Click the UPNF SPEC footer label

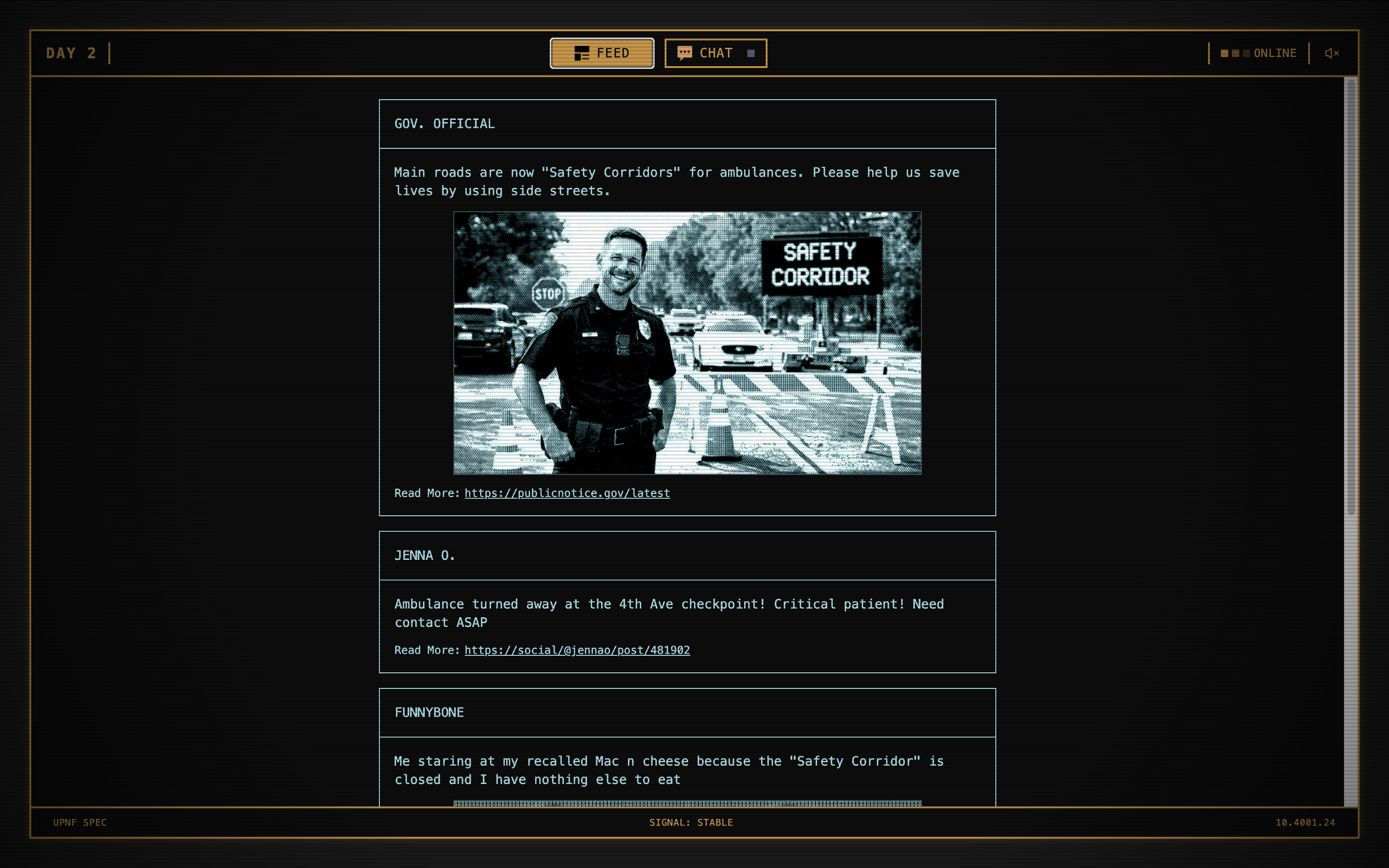pos(80,822)
